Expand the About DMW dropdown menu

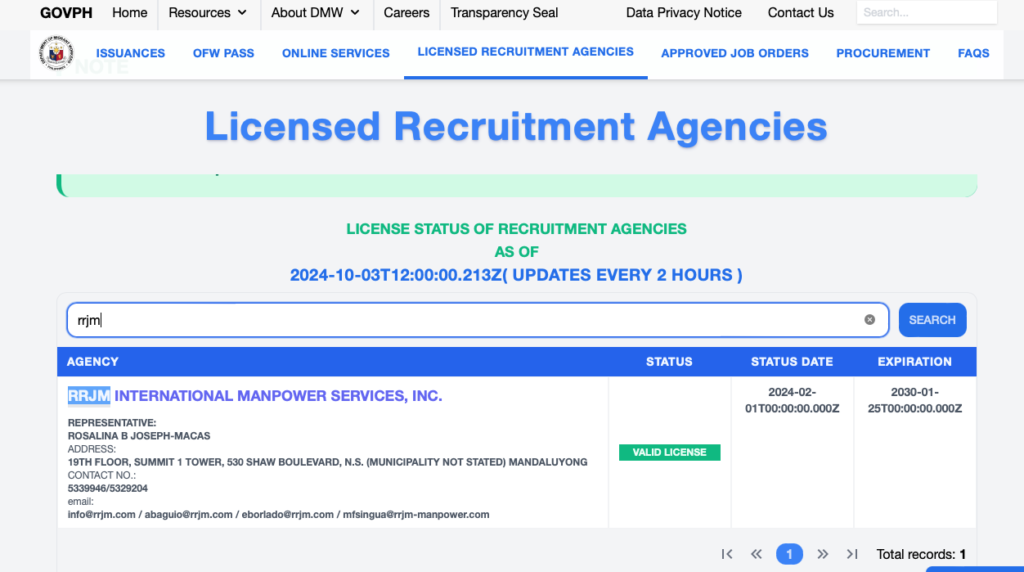315,12
